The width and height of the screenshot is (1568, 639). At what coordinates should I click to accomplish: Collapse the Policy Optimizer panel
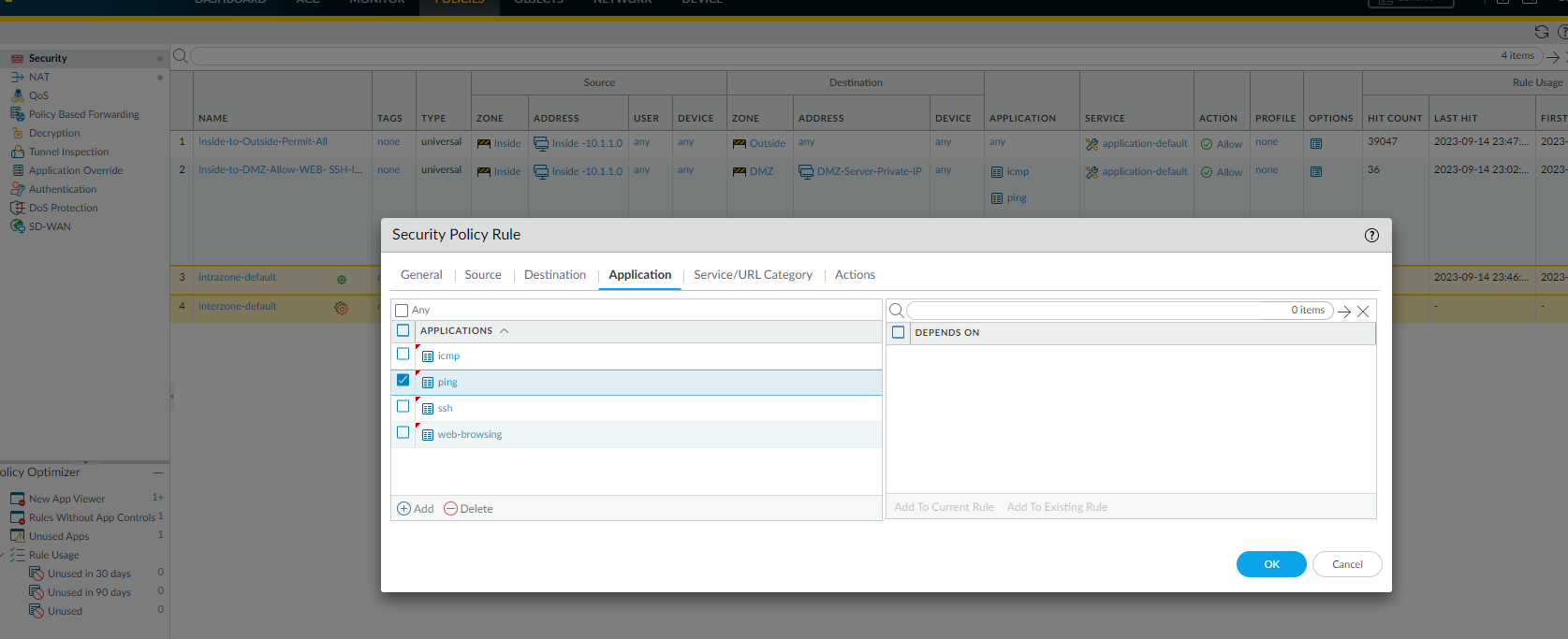(158, 472)
